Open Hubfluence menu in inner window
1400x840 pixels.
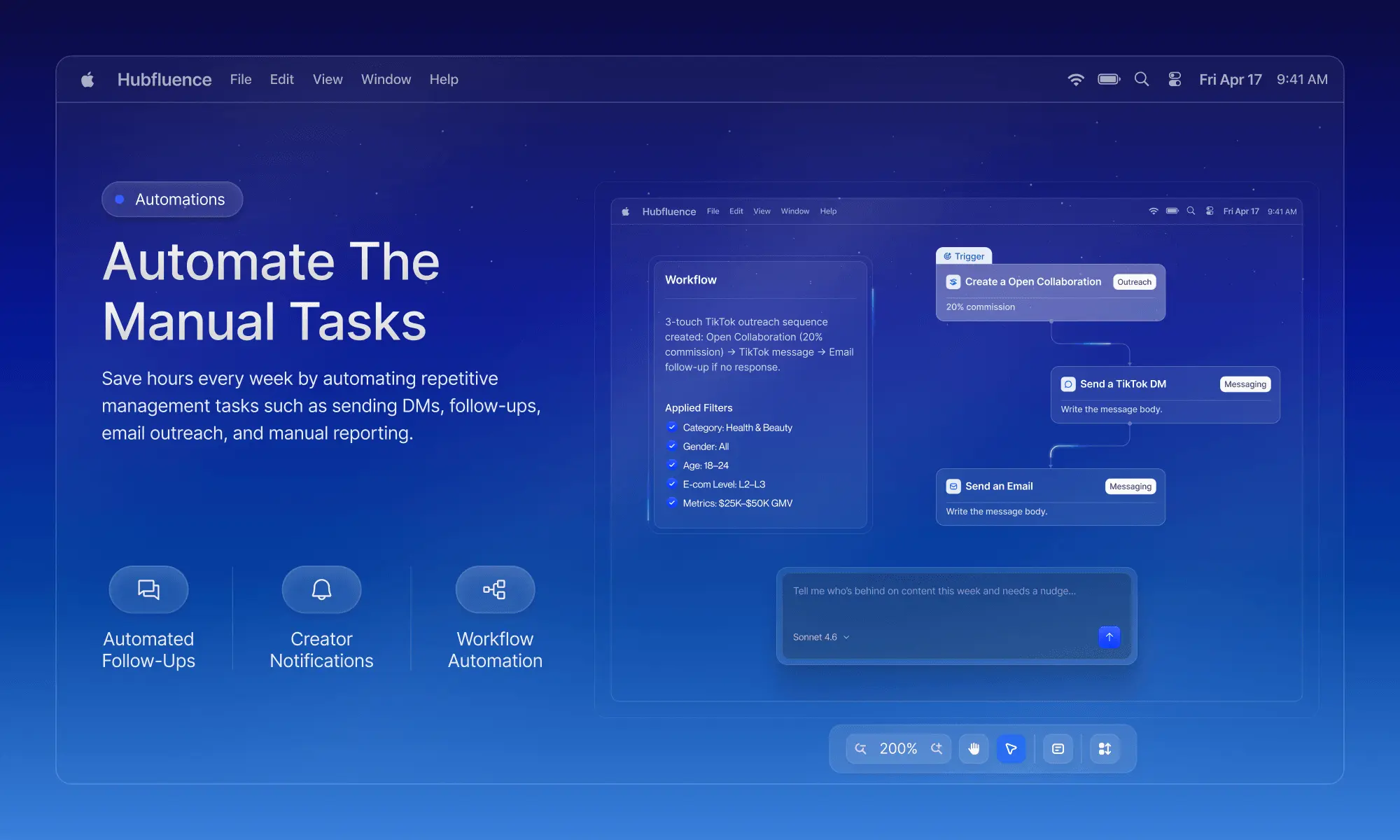click(669, 211)
